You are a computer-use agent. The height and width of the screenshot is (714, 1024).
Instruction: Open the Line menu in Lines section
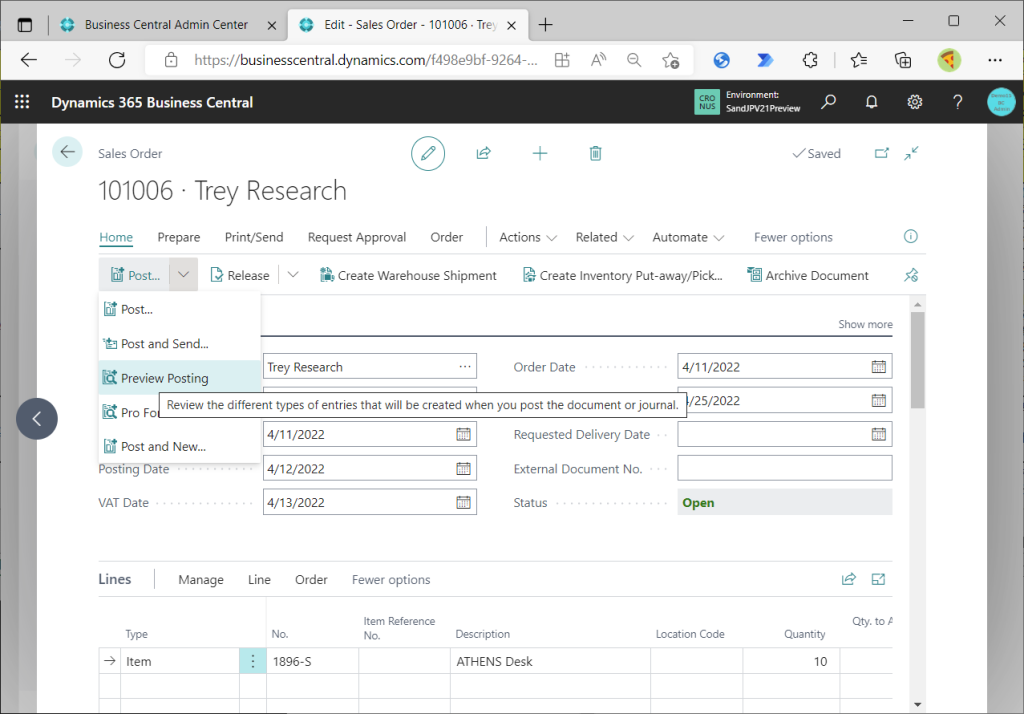(259, 579)
